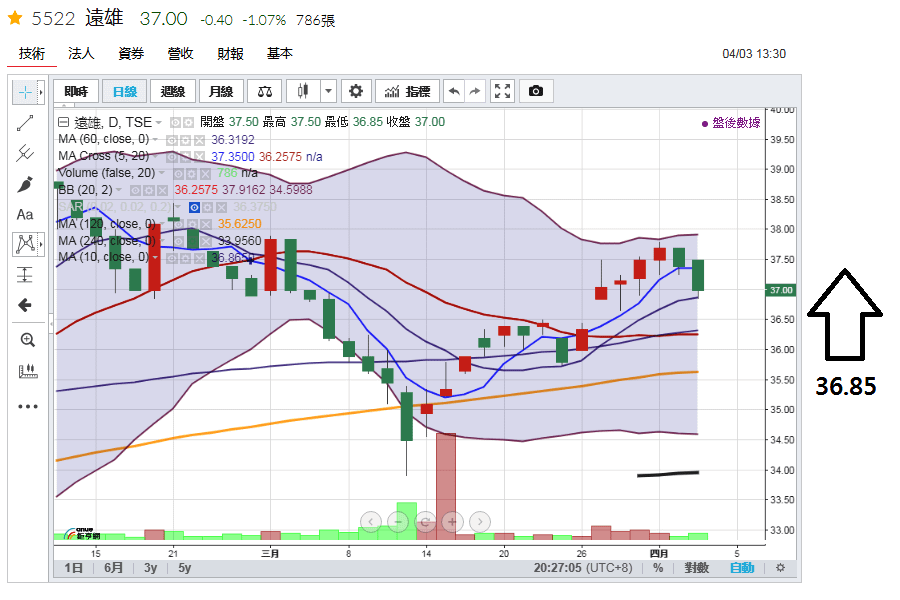Open chart settings gear in toolbar
900x600 pixels.
click(356, 91)
